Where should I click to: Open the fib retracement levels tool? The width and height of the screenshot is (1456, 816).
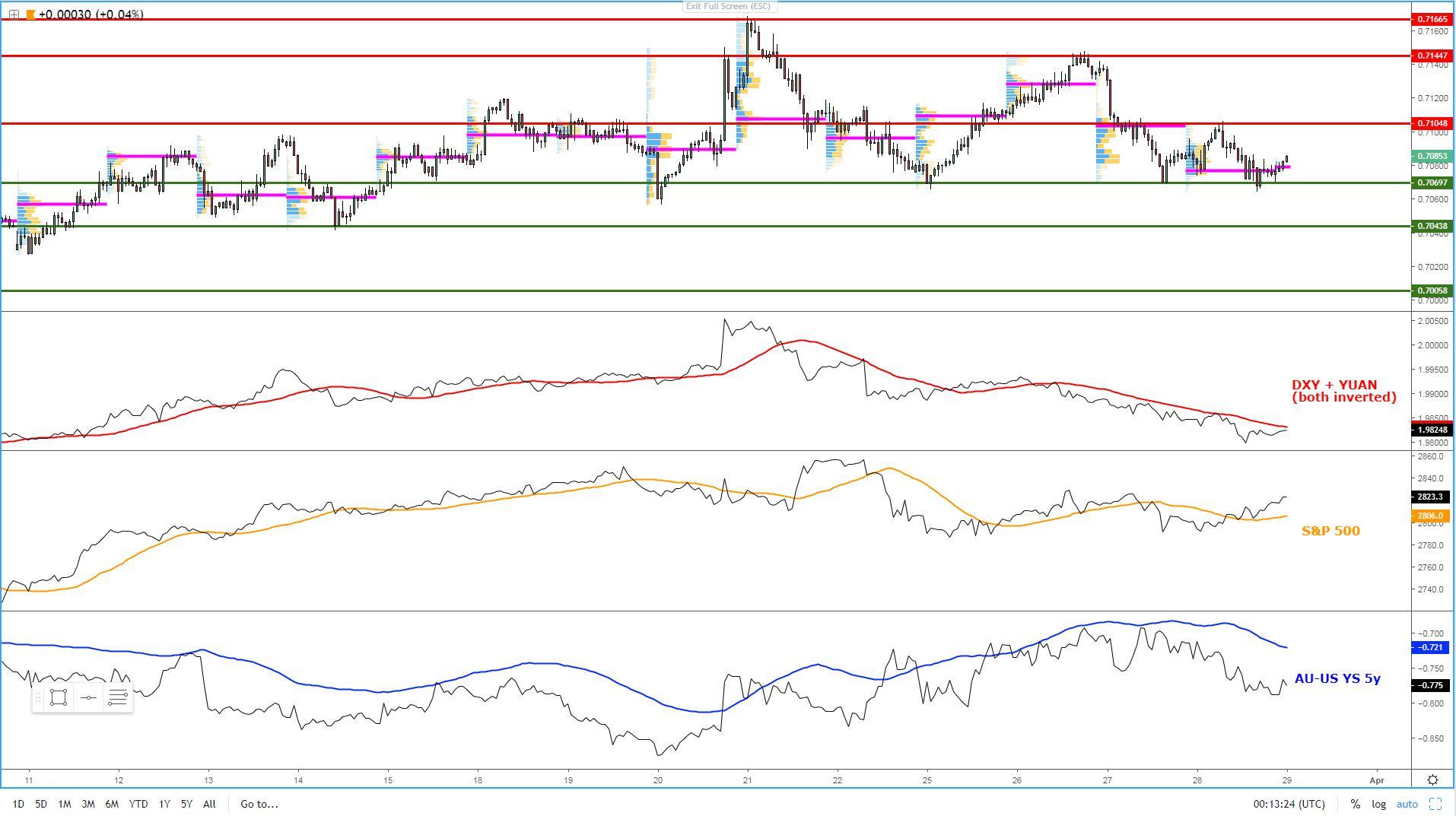tap(118, 697)
